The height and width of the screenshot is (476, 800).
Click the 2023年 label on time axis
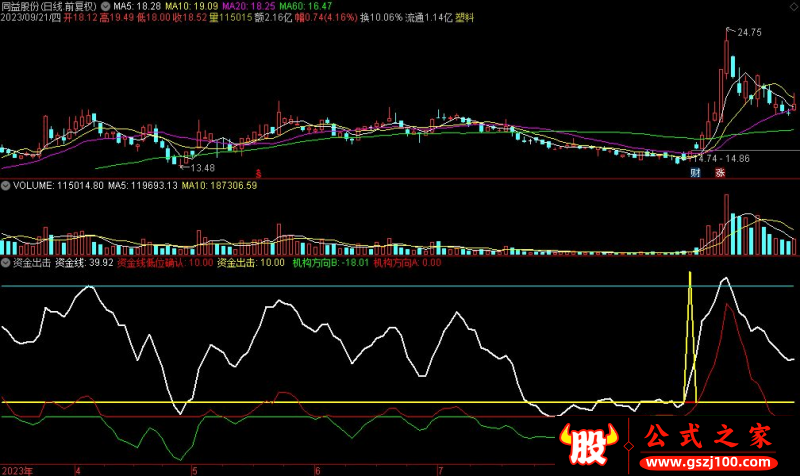click(x=18, y=469)
